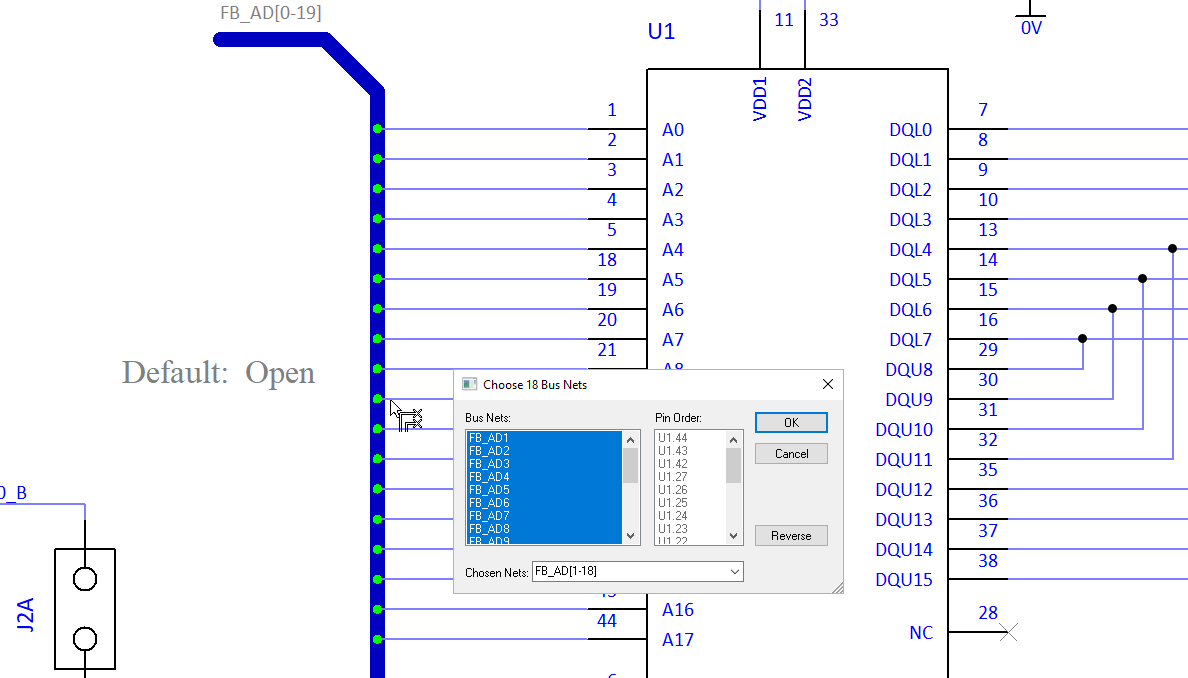The height and width of the screenshot is (678, 1188).
Task: Select FB_AD8 in Bus Nets list
Action: pyautogui.click(x=544, y=528)
